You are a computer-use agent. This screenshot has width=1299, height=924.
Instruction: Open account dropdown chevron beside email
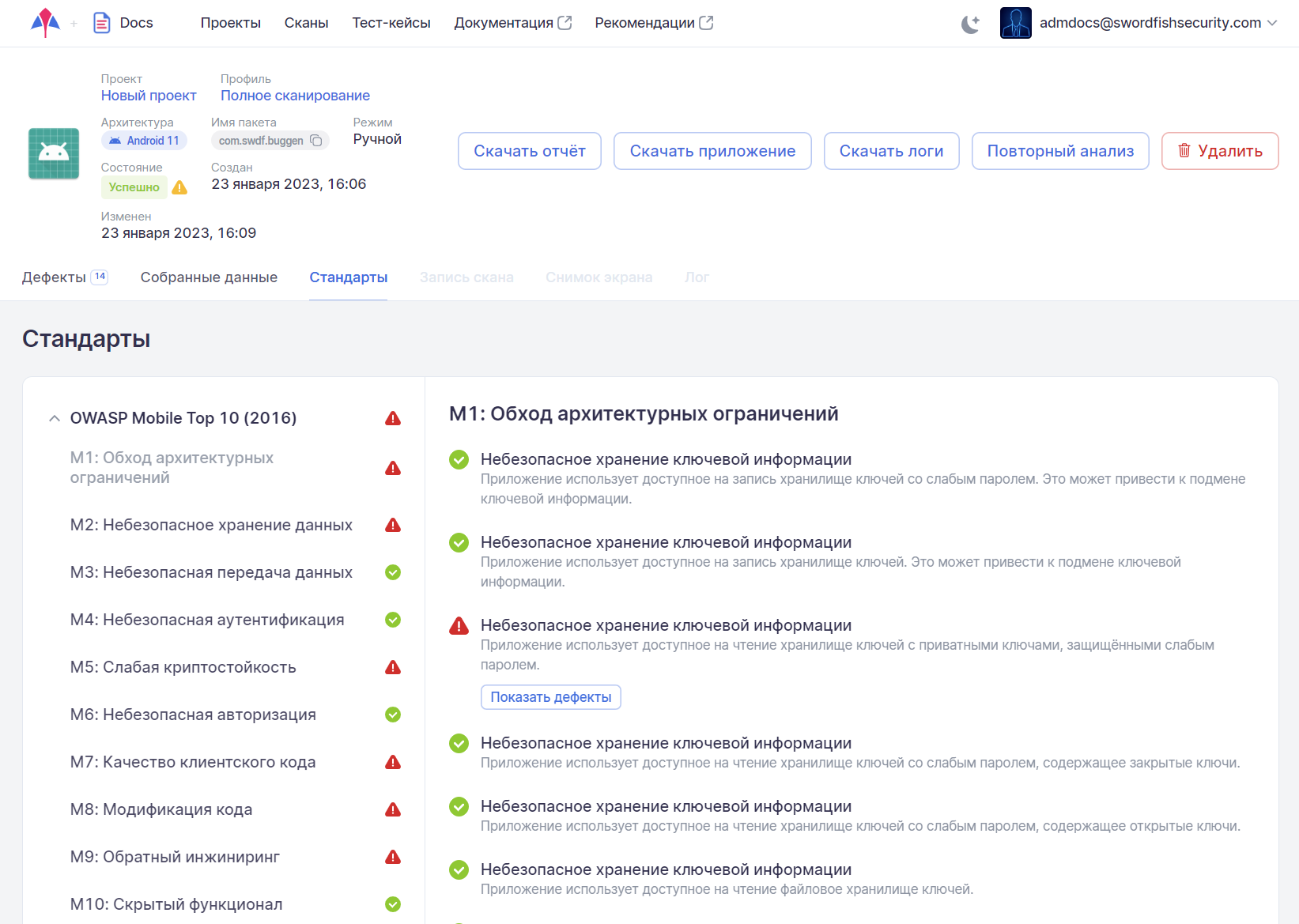tap(1272, 23)
